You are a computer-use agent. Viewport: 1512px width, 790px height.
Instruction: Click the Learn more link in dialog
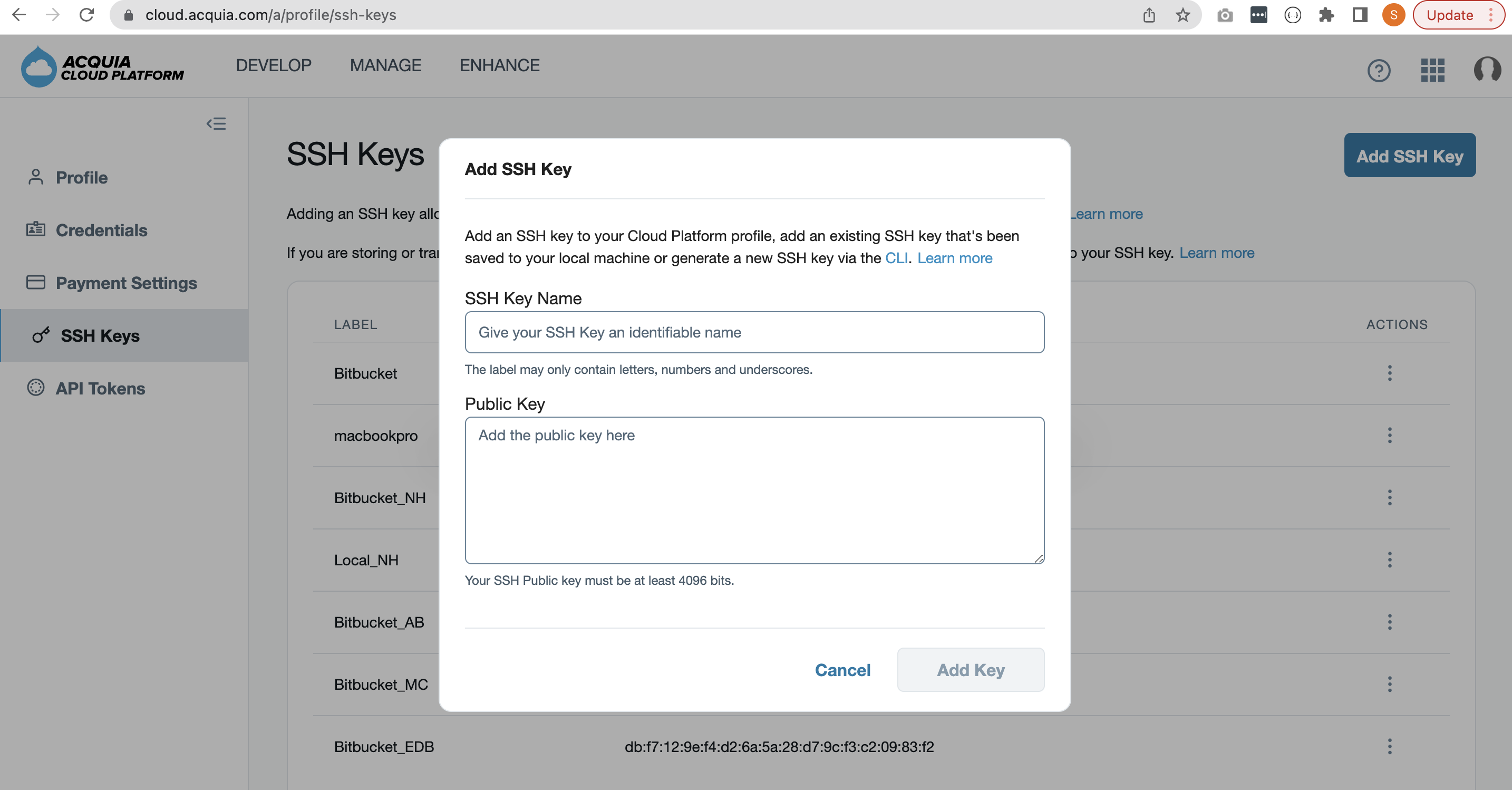point(955,257)
